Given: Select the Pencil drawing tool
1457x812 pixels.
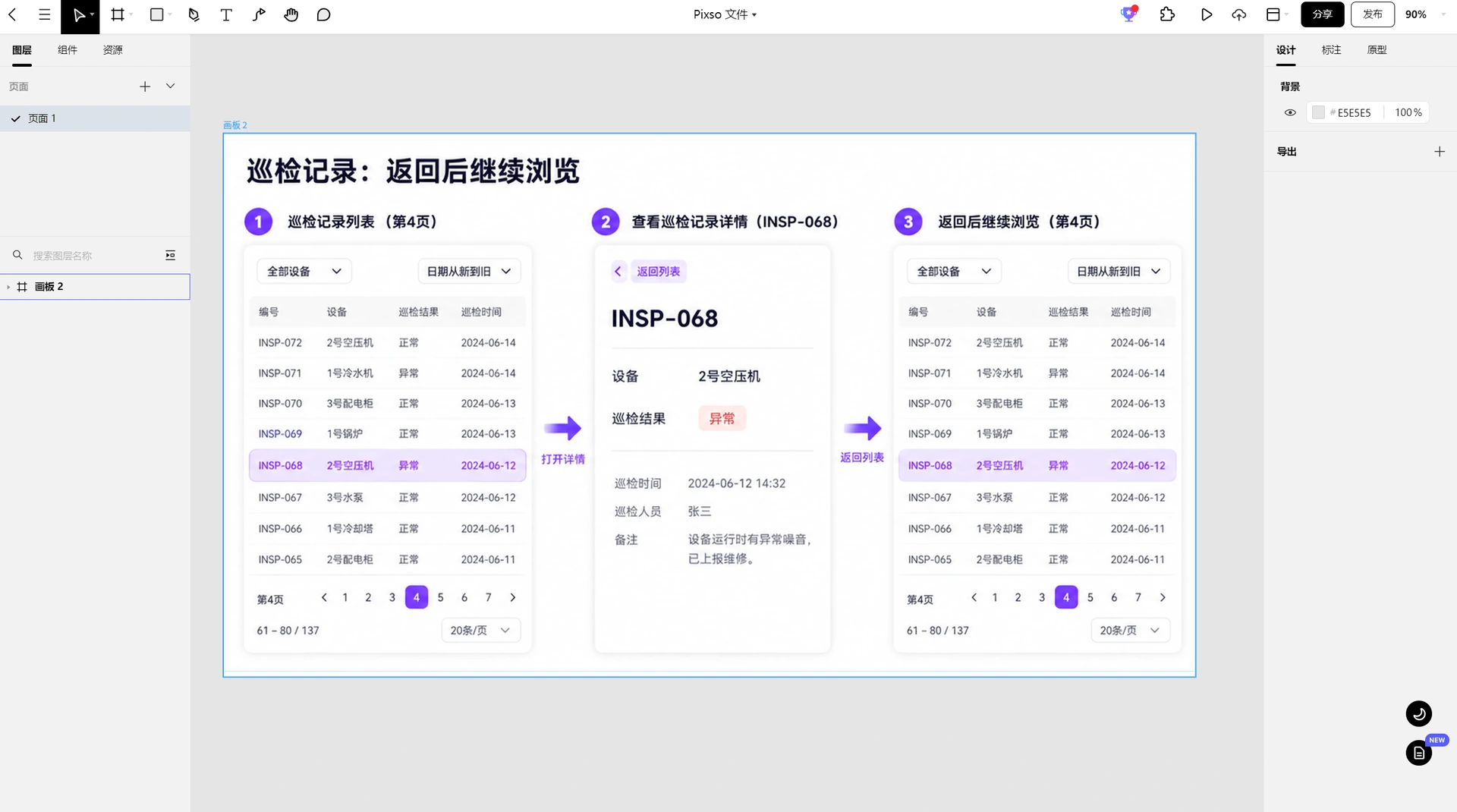Looking at the screenshot, I should point(259,14).
